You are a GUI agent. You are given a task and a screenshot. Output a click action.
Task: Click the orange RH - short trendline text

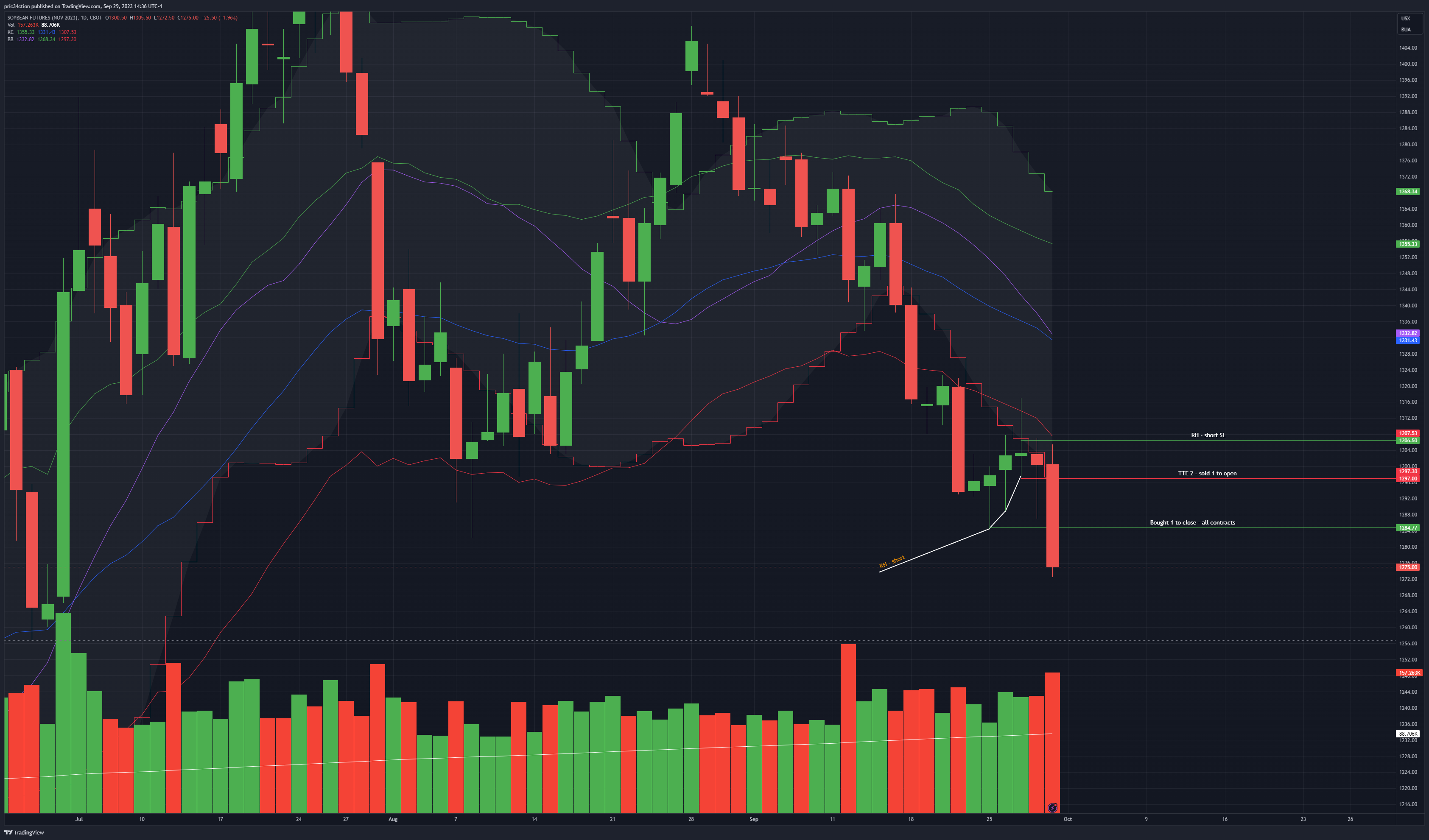[x=892, y=562]
